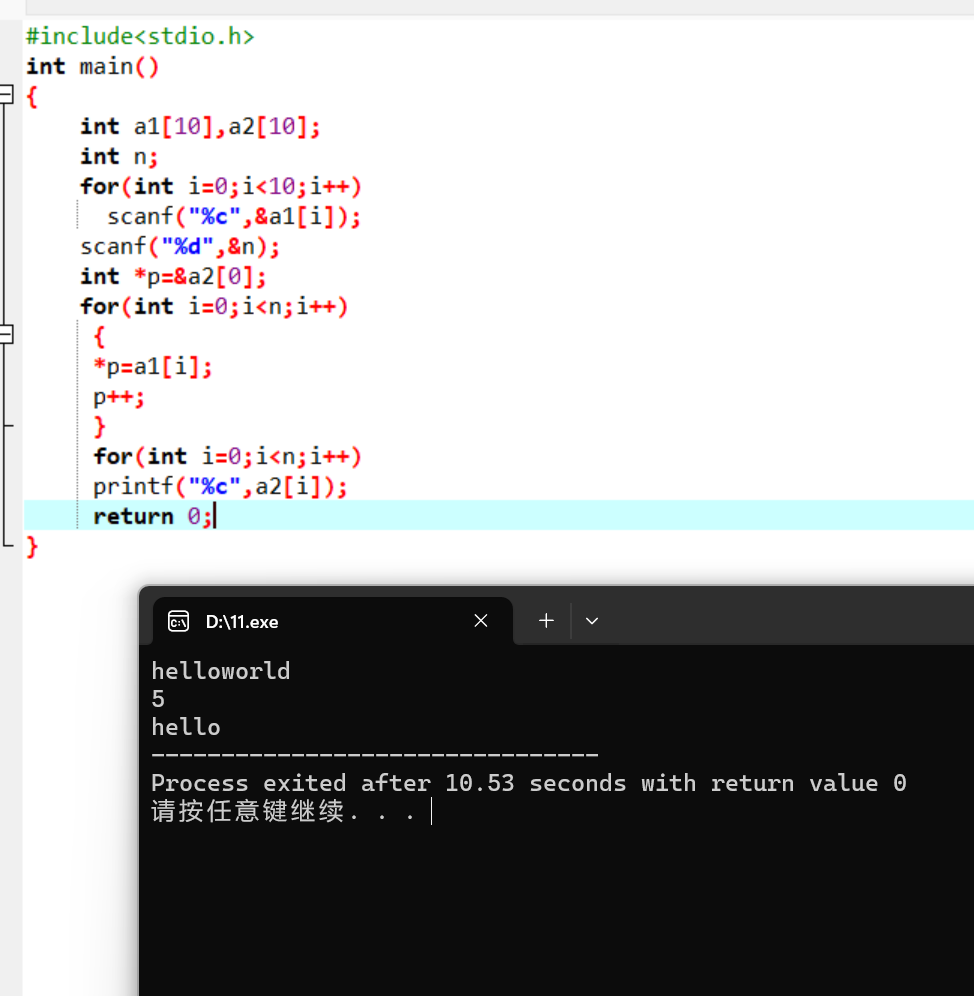Viewport: 974px width, 996px height.
Task: Click the '请按任意键继续' prompt in terminal
Action: click(283, 811)
